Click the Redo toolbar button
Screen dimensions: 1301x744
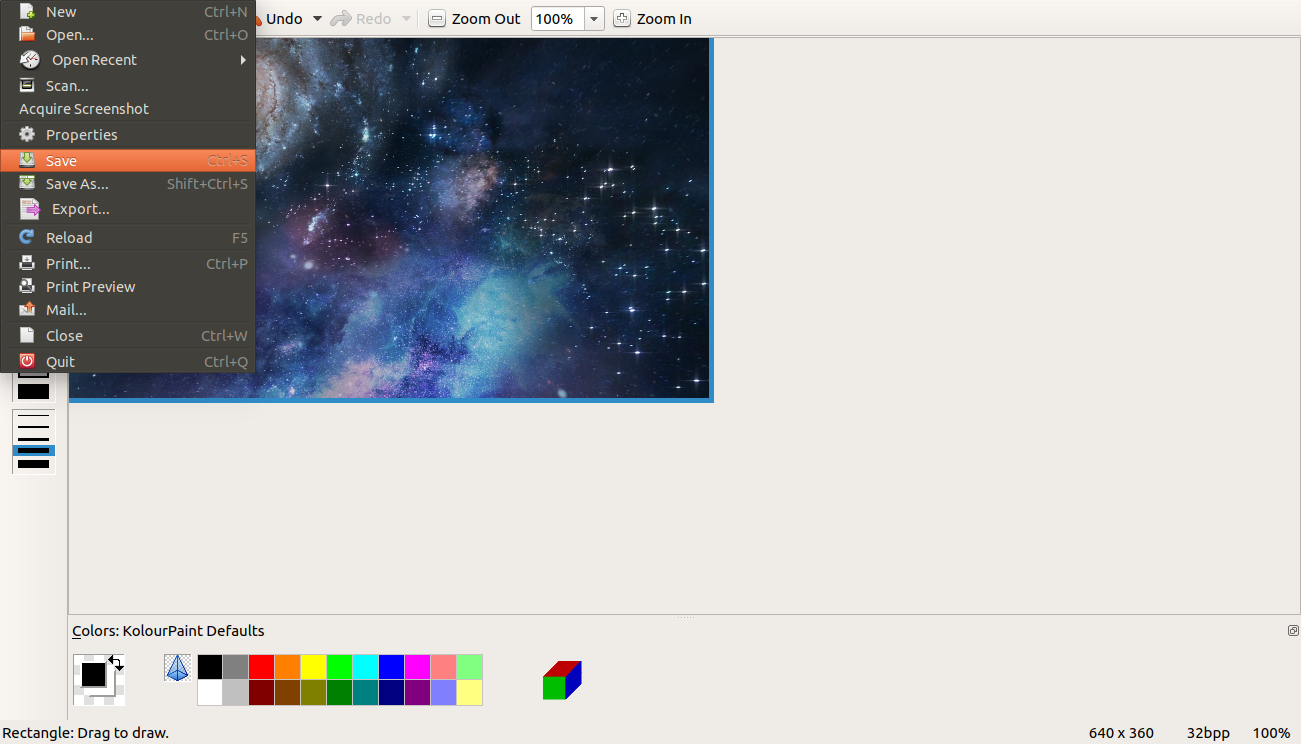point(361,19)
